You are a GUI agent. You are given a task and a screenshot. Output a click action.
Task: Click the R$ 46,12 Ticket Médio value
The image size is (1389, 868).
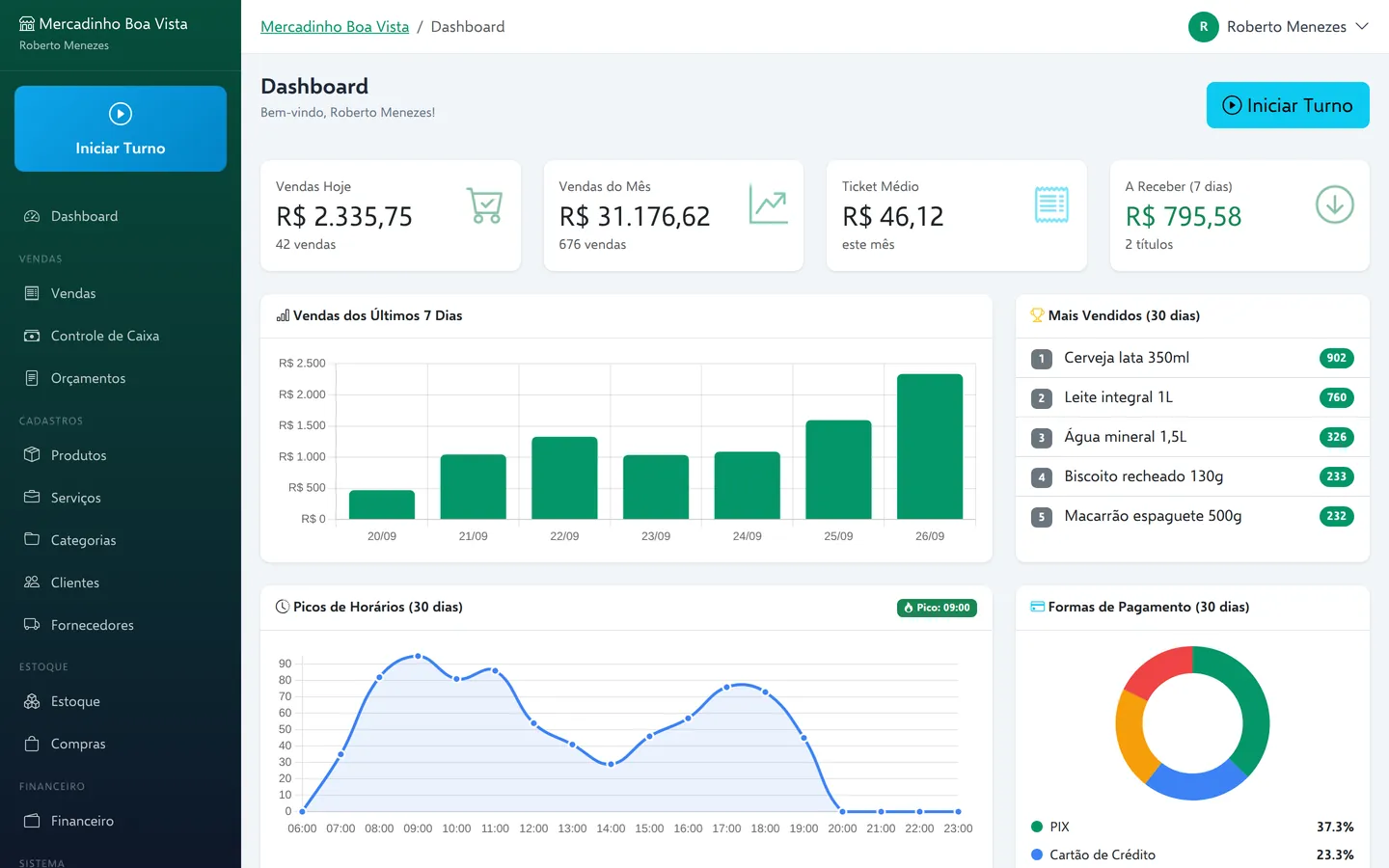click(x=893, y=216)
